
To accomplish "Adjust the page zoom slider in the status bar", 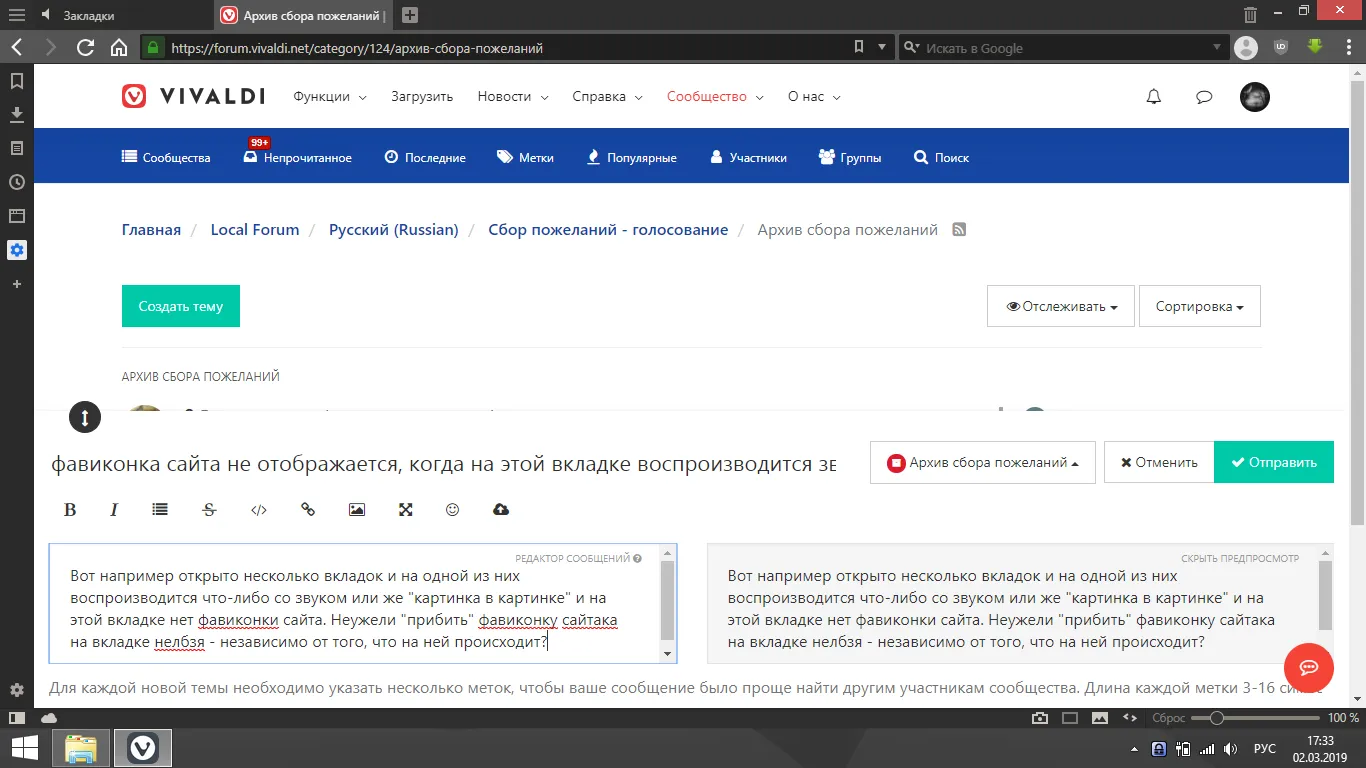I will (x=1256, y=718).
